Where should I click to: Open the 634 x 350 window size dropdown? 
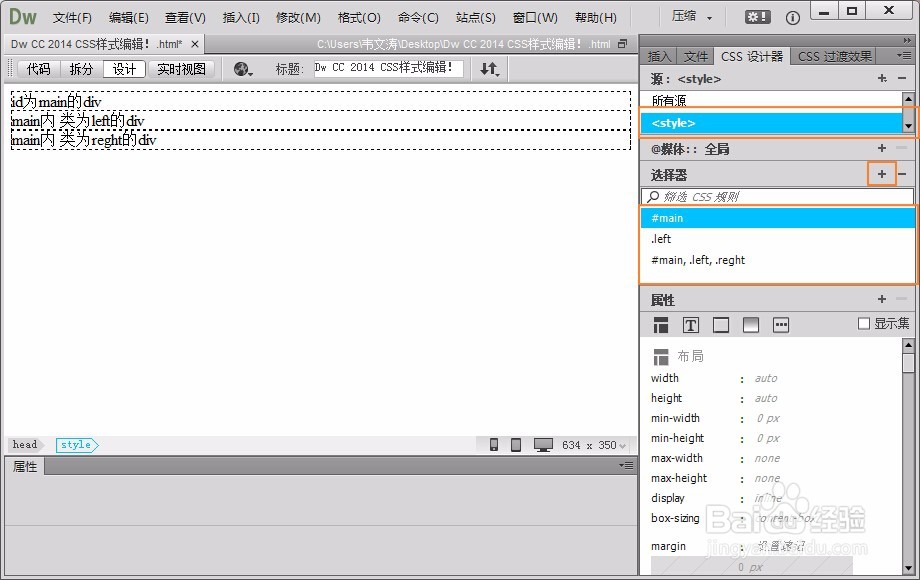click(594, 445)
